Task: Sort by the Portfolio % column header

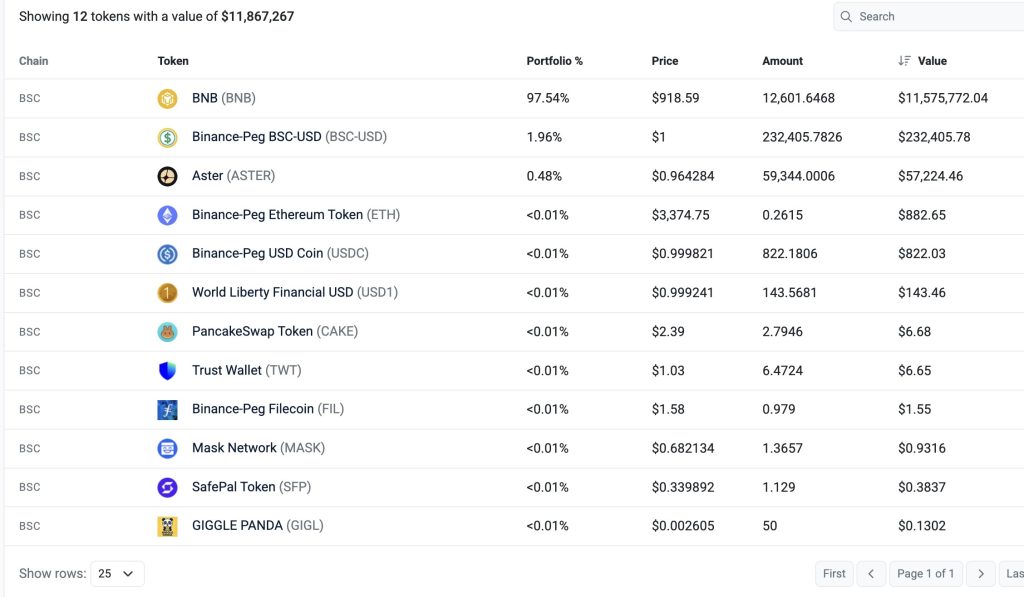Action: 554,61
